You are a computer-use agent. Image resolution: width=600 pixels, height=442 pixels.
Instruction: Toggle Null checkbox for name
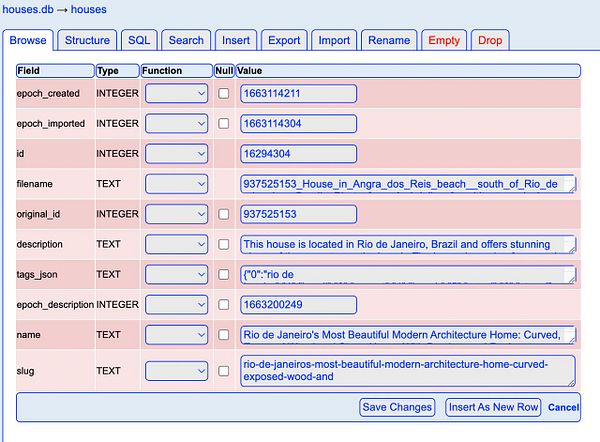[x=223, y=335]
